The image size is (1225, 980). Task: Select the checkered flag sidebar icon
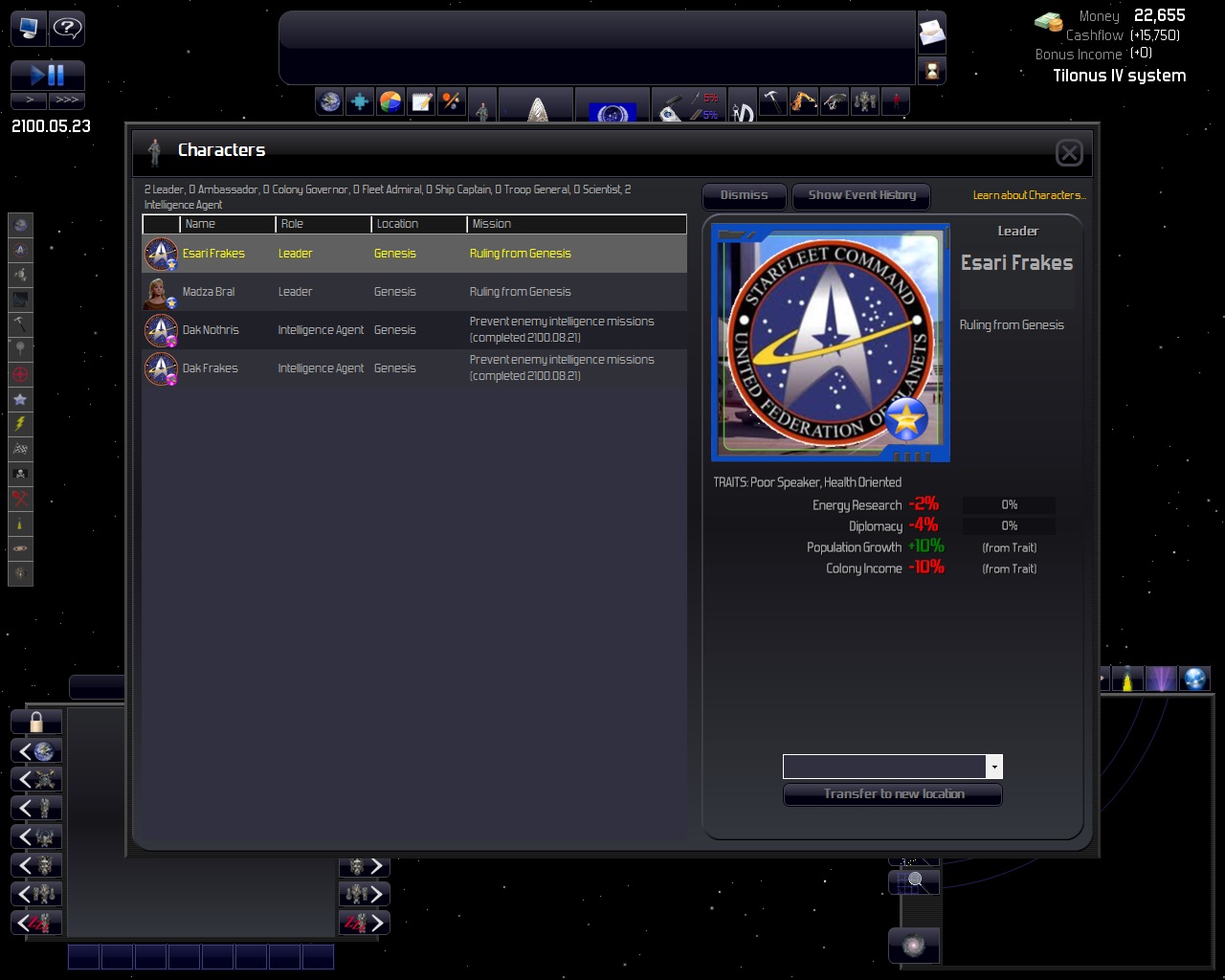coord(20,449)
